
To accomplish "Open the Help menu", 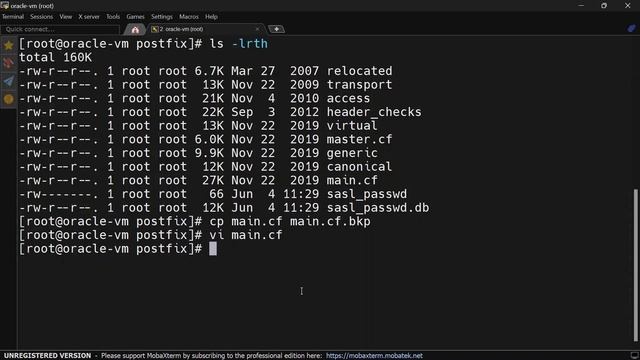I will (x=211, y=17).
